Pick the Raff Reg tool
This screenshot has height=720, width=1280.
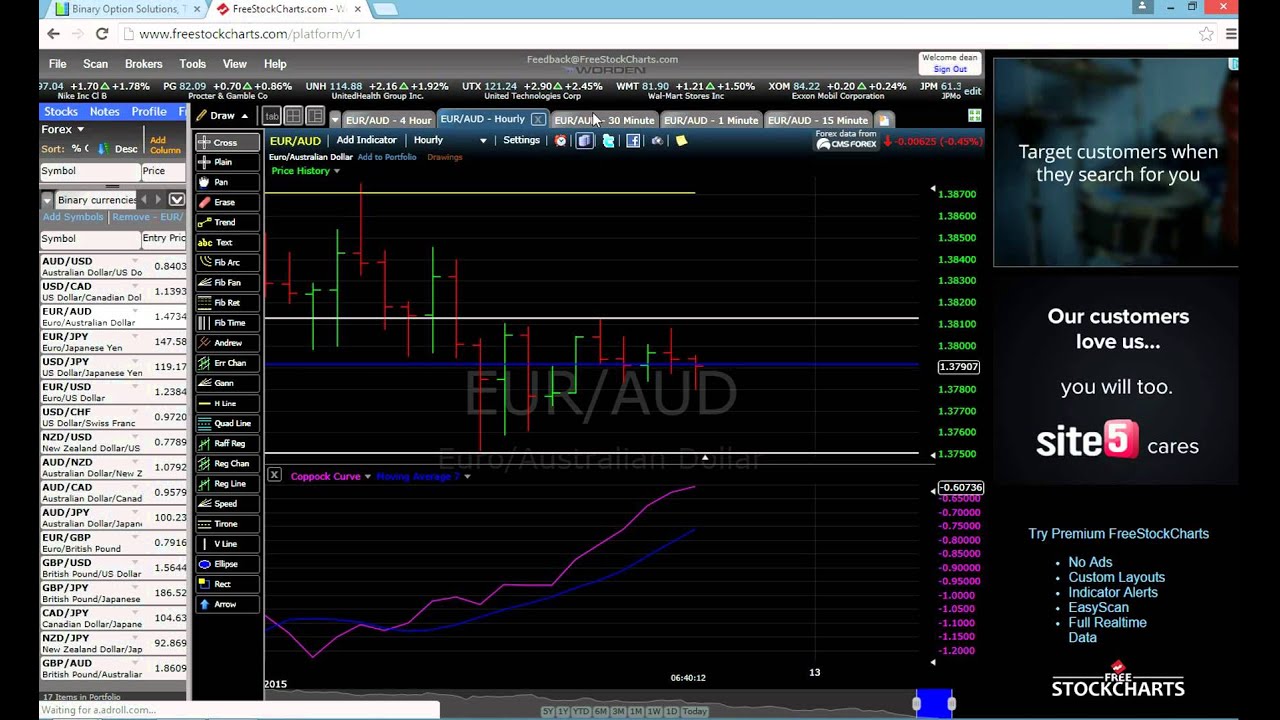pos(227,443)
